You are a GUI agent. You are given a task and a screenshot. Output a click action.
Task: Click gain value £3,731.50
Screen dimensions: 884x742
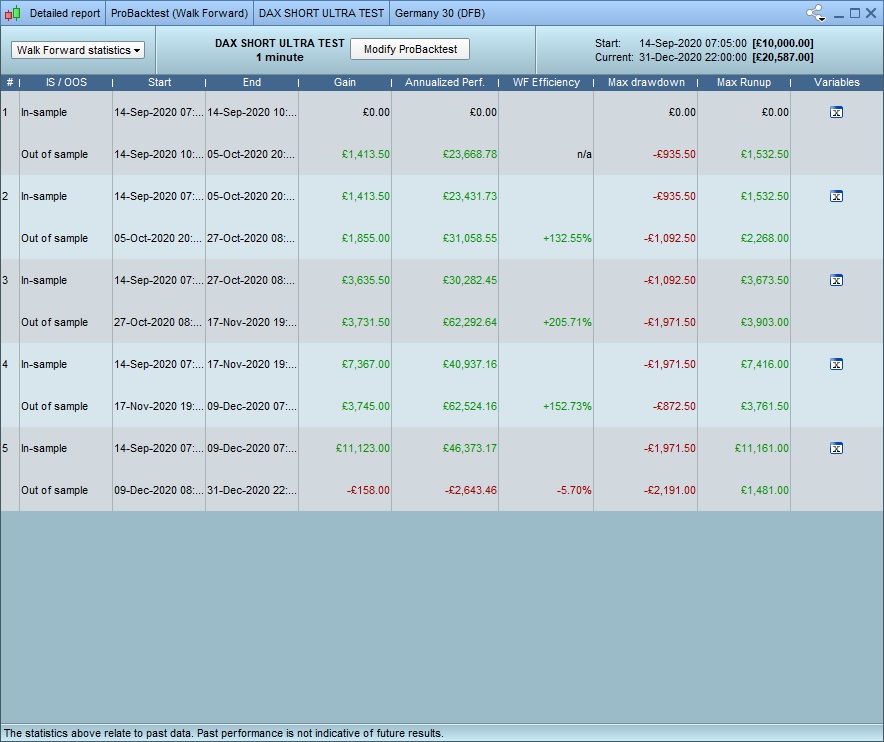[365, 323]
